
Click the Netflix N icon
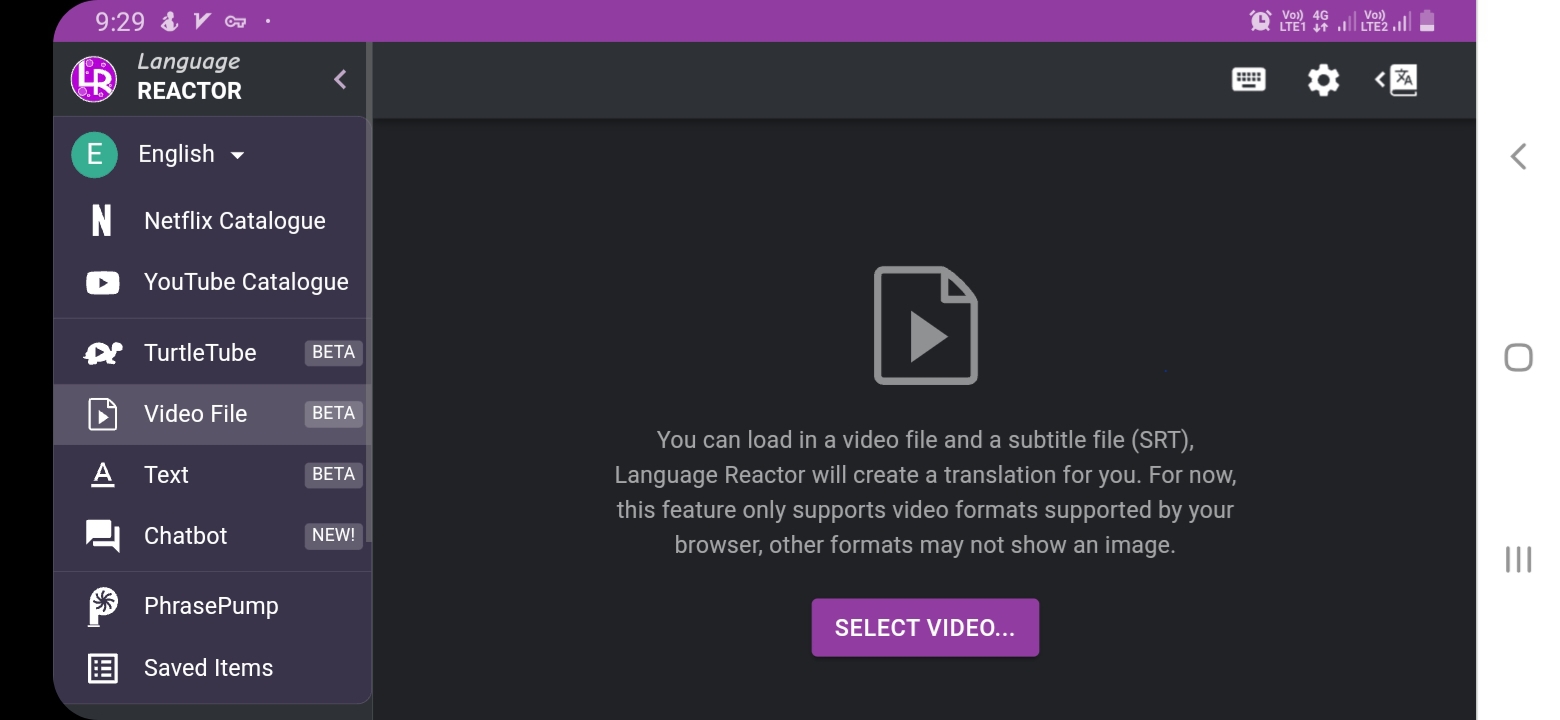click(x=102, y=221)
